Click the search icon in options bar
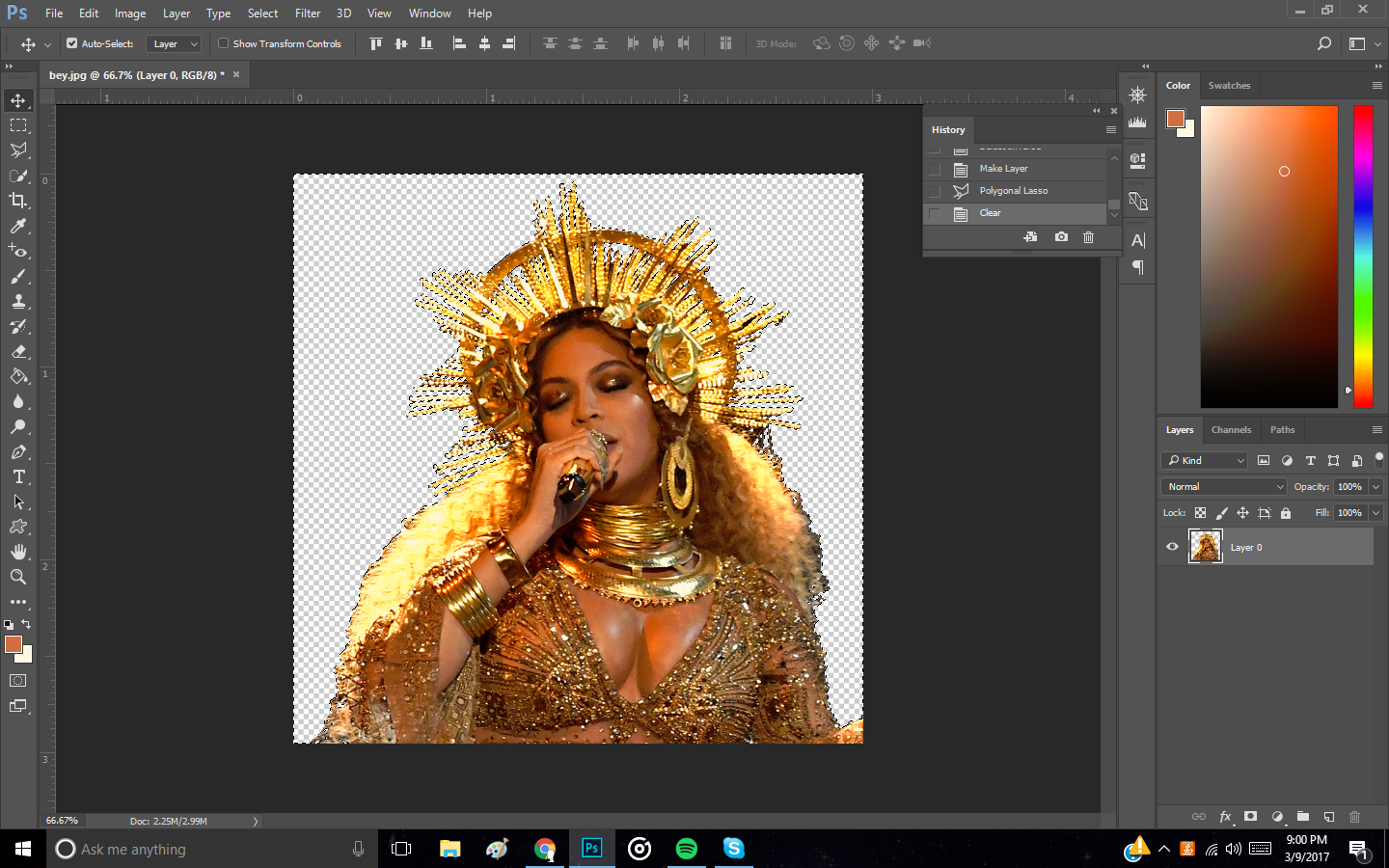 pos(1324,43)
